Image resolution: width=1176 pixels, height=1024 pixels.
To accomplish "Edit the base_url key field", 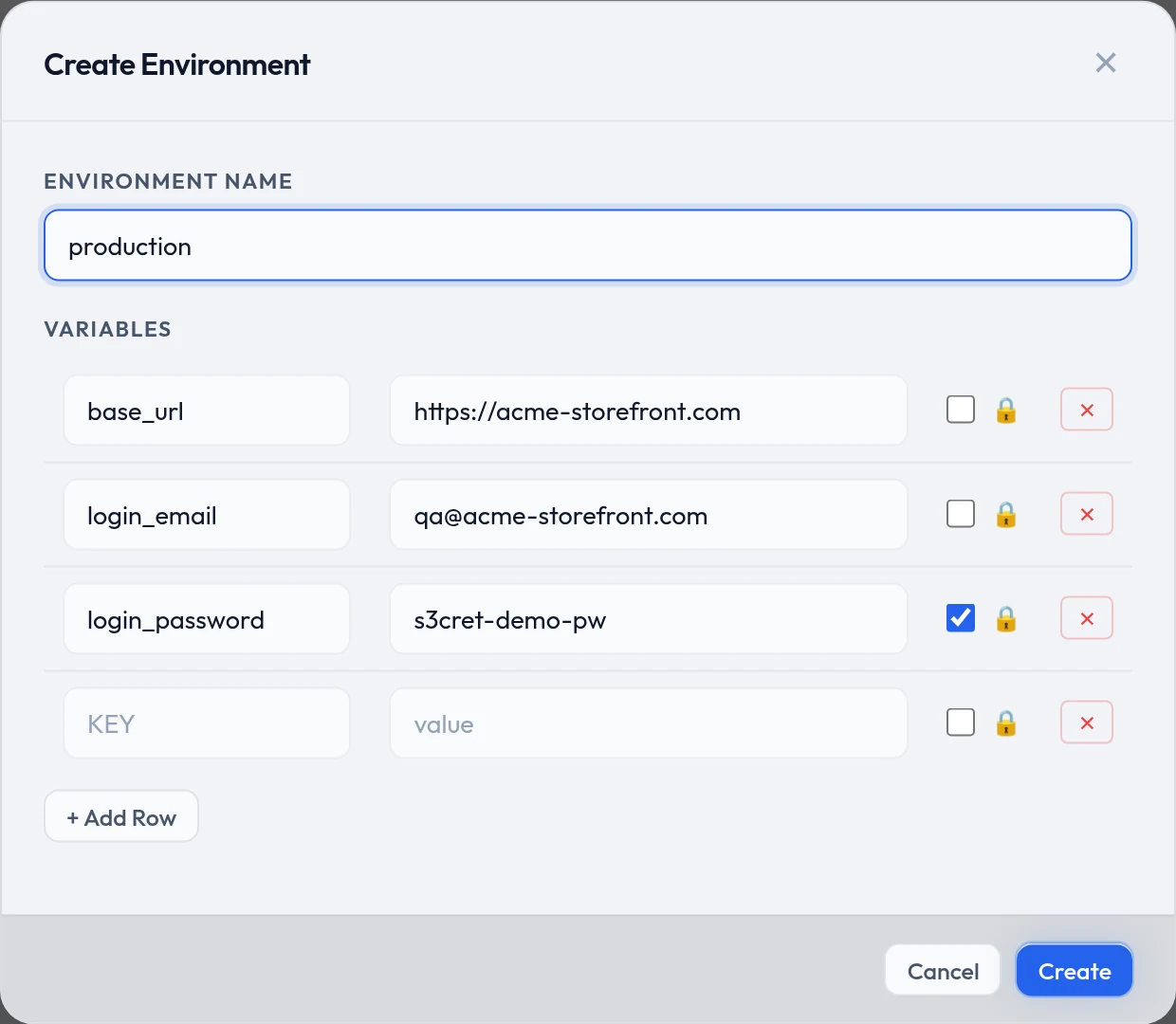I will (x=207, y=411).
